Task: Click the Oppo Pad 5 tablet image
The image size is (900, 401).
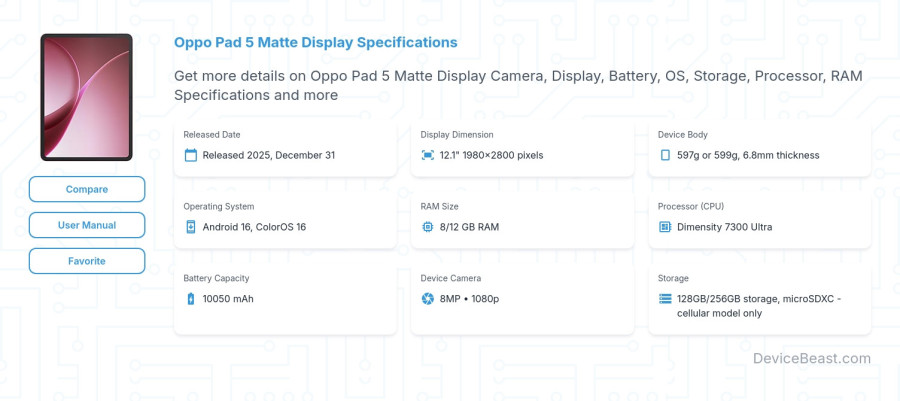Action: [x=87, y=97]
